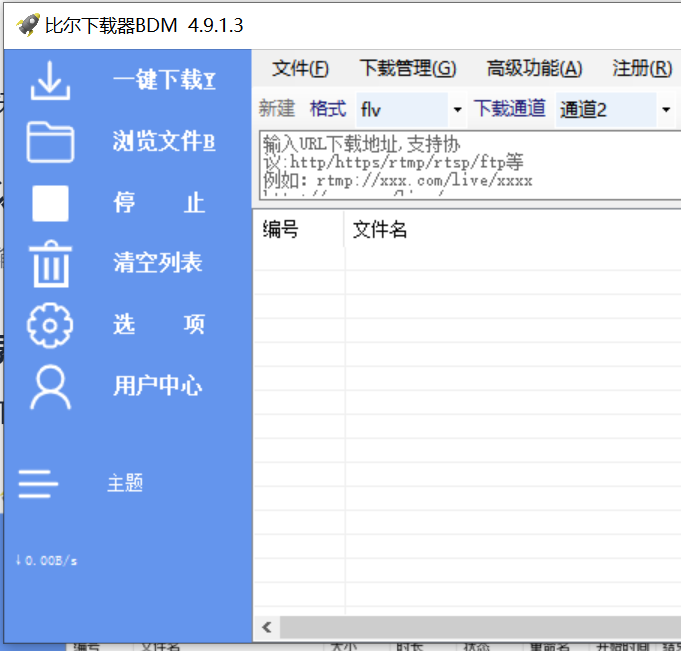This screenshot has width=681, height=651.
Task: Open the 文件(F) menu
Action: [301, 69]
